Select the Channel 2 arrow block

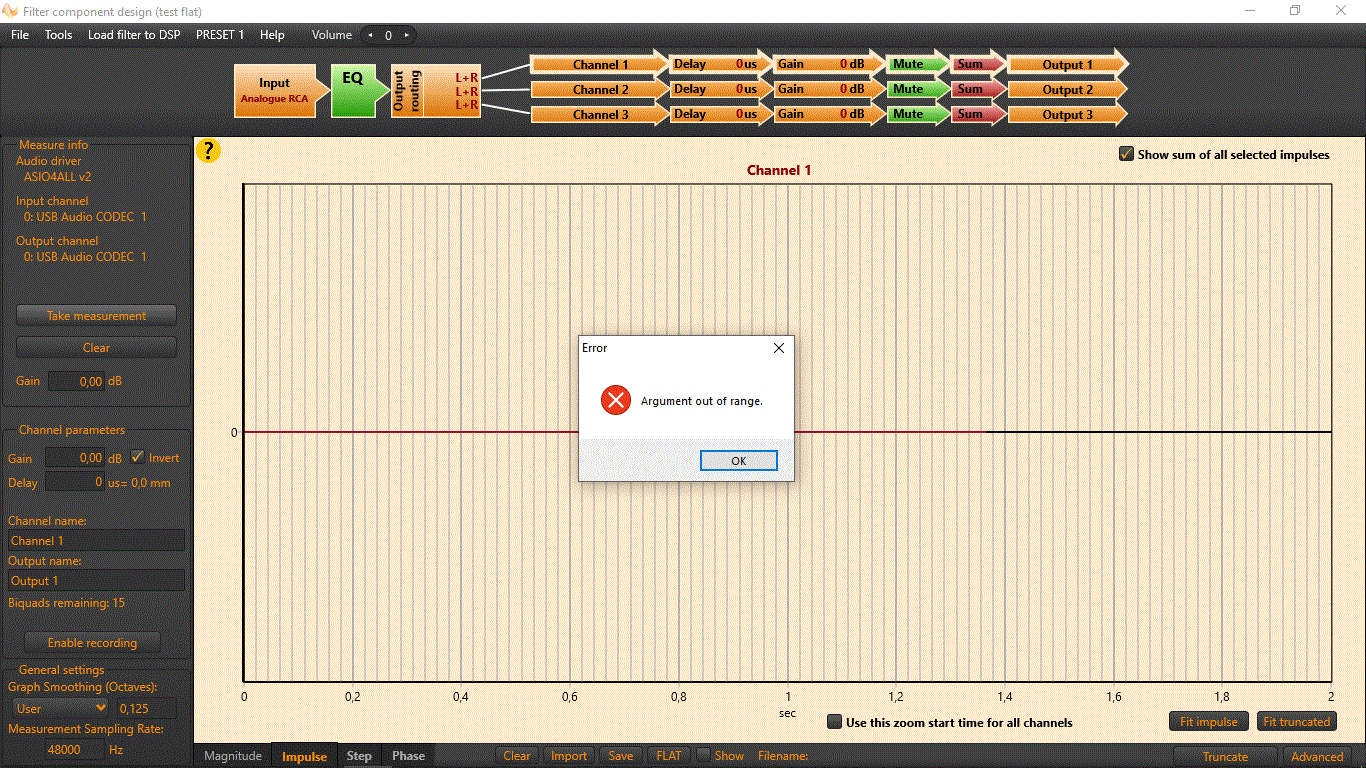click(x=599, y=90)
